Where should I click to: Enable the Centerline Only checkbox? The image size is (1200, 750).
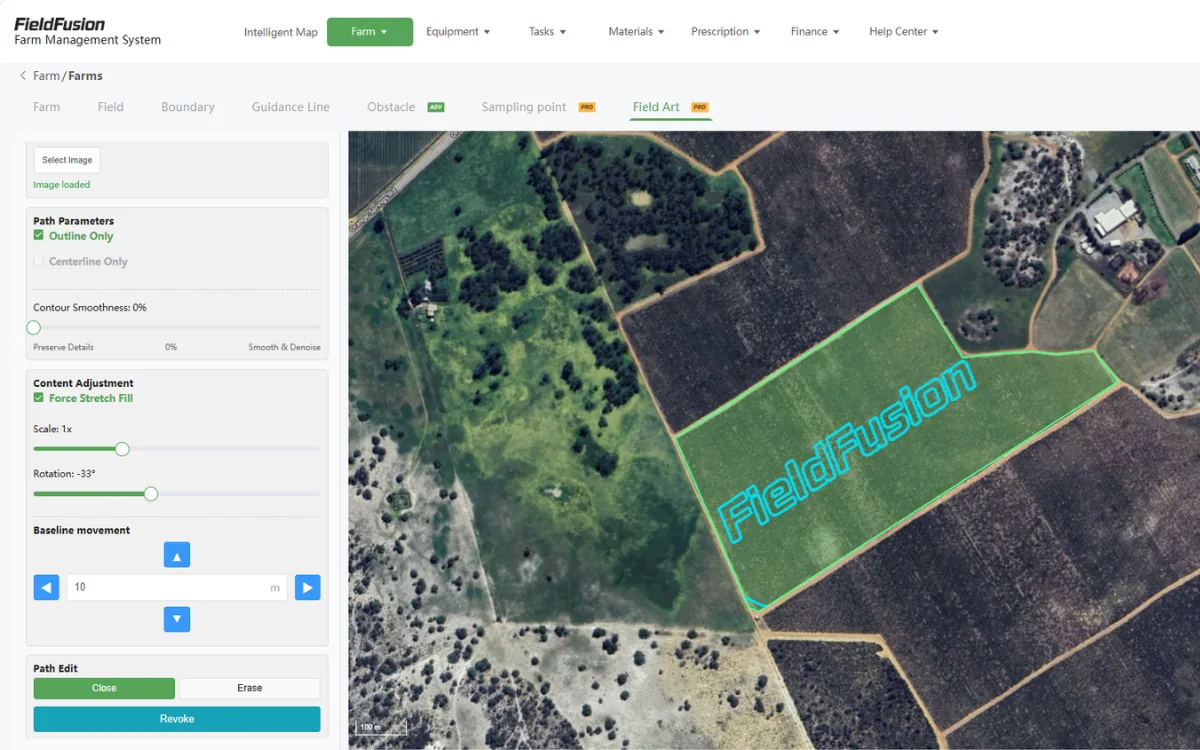pyautogui.click(x=39, y=261)
